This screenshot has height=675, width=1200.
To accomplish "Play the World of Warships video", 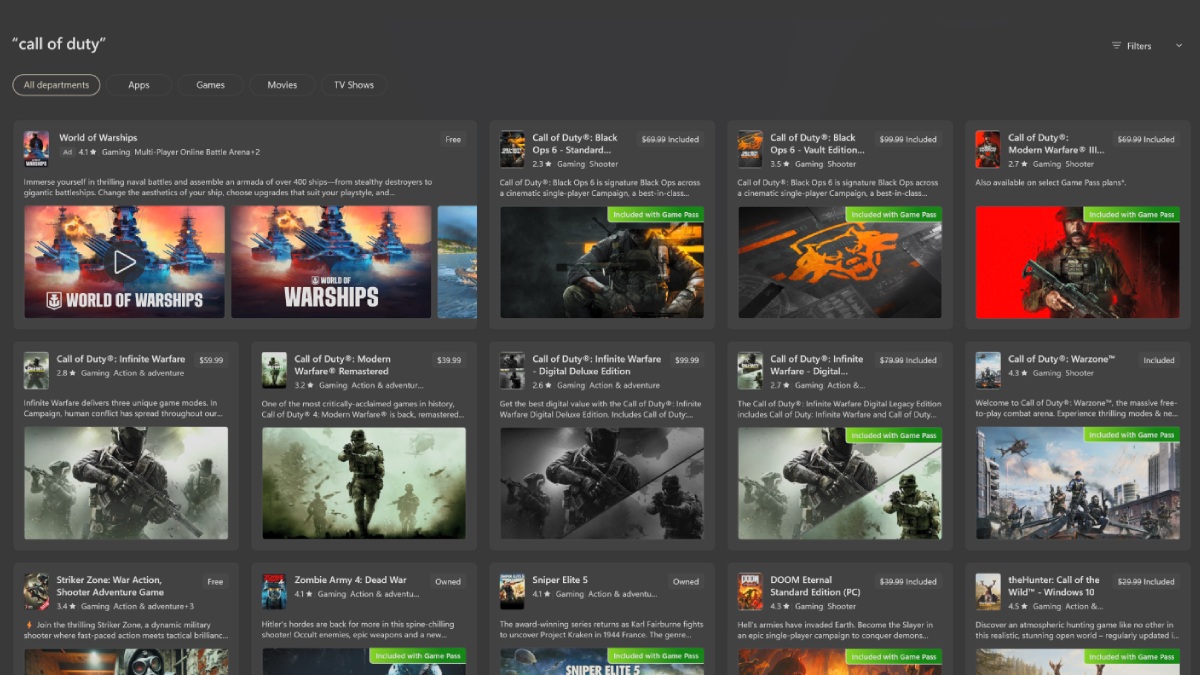I will 124,262.
